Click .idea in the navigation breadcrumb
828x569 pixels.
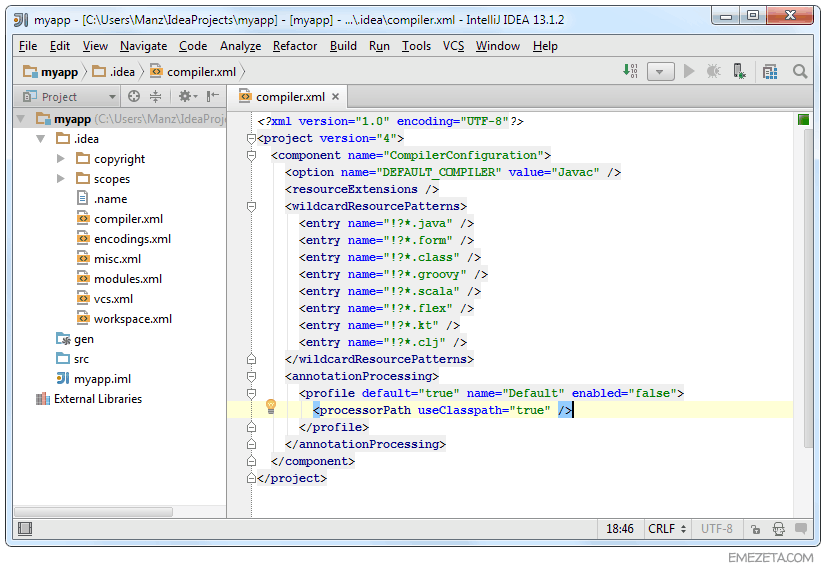tap(114, 72)
